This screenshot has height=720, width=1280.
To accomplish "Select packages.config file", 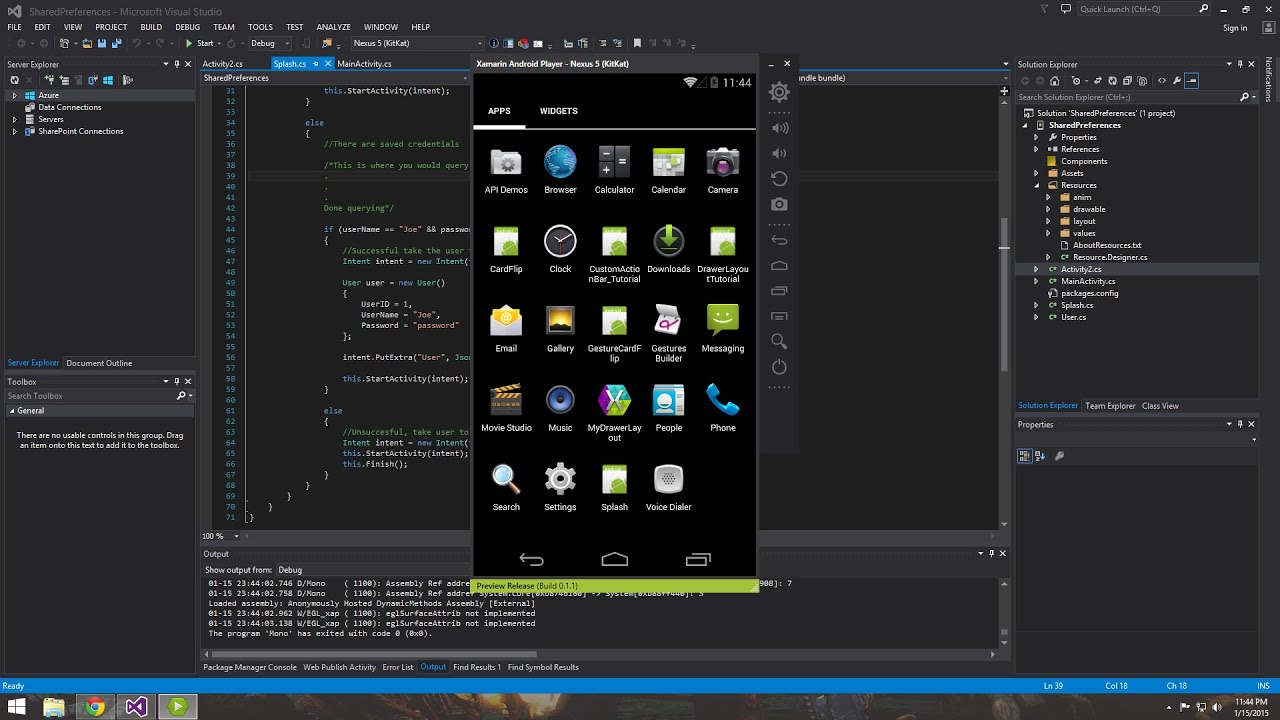I will [1089, 293].
